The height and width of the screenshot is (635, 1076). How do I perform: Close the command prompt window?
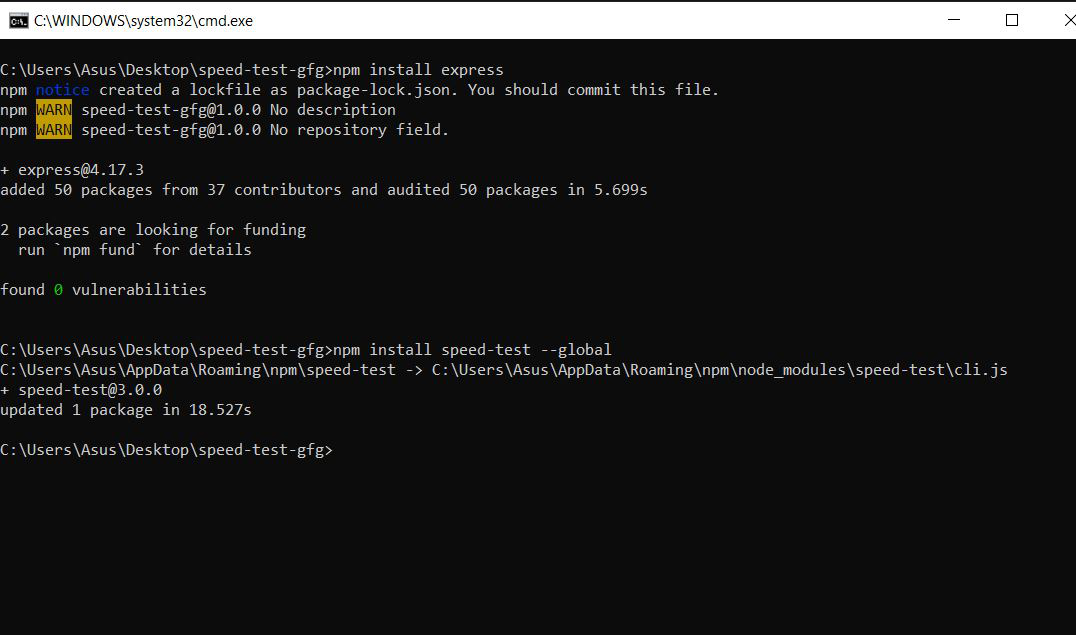1068,20
